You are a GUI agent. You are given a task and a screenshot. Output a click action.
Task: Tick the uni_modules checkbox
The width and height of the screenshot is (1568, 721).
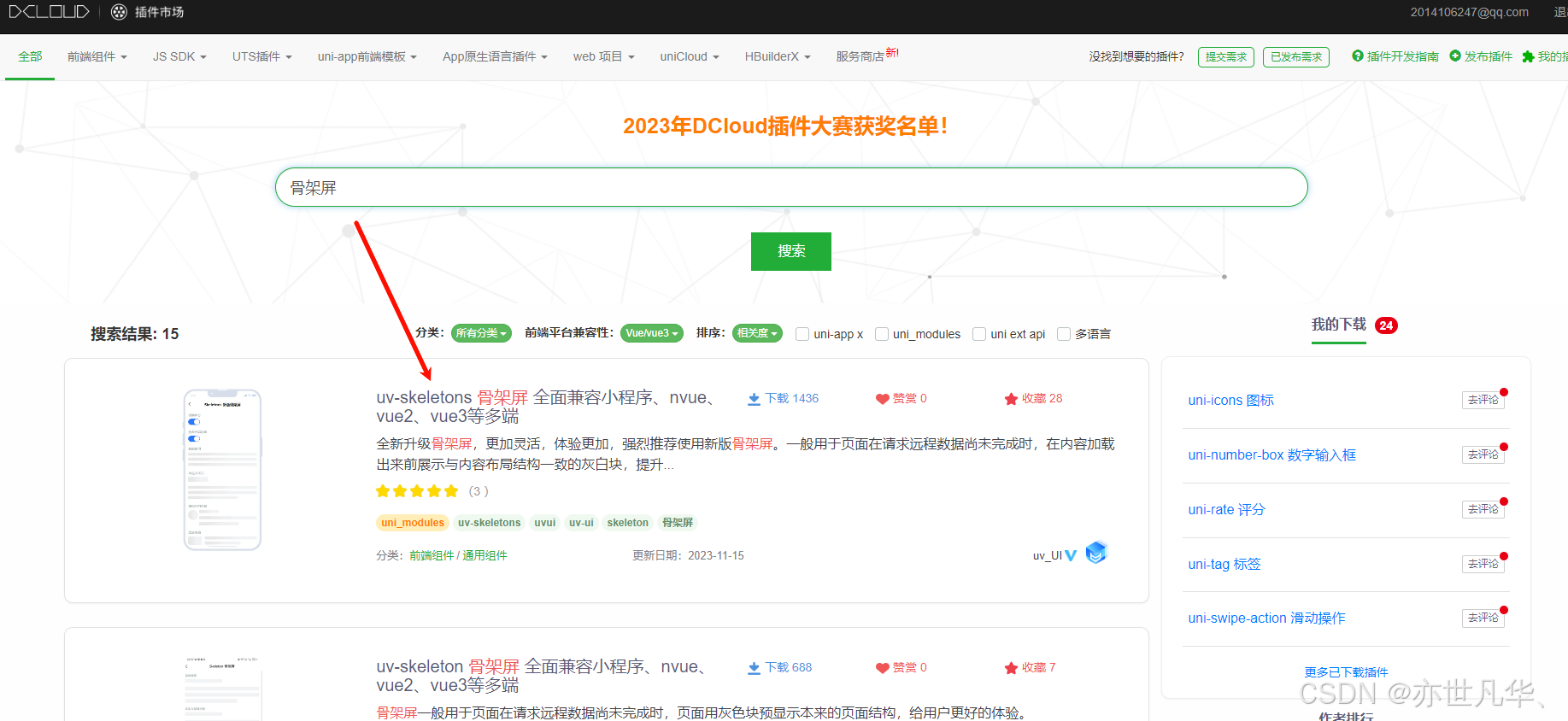pos(882,334)
